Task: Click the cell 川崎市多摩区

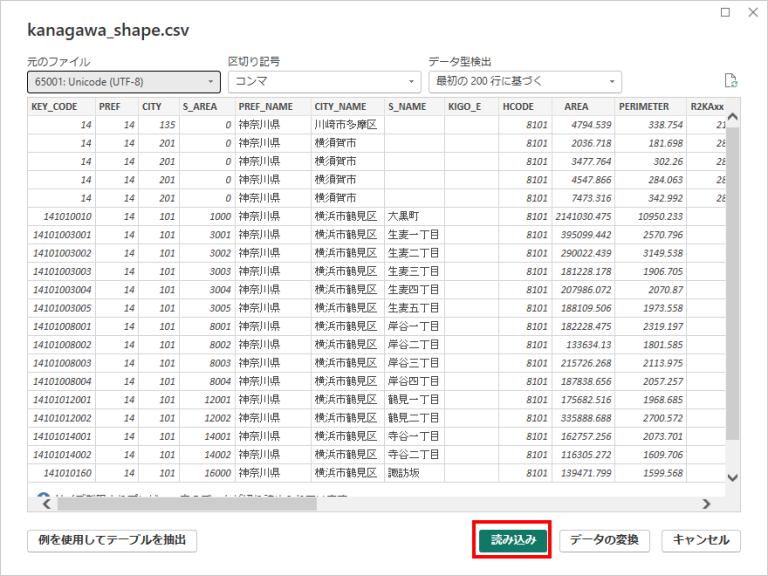Action: pos(346,125)
